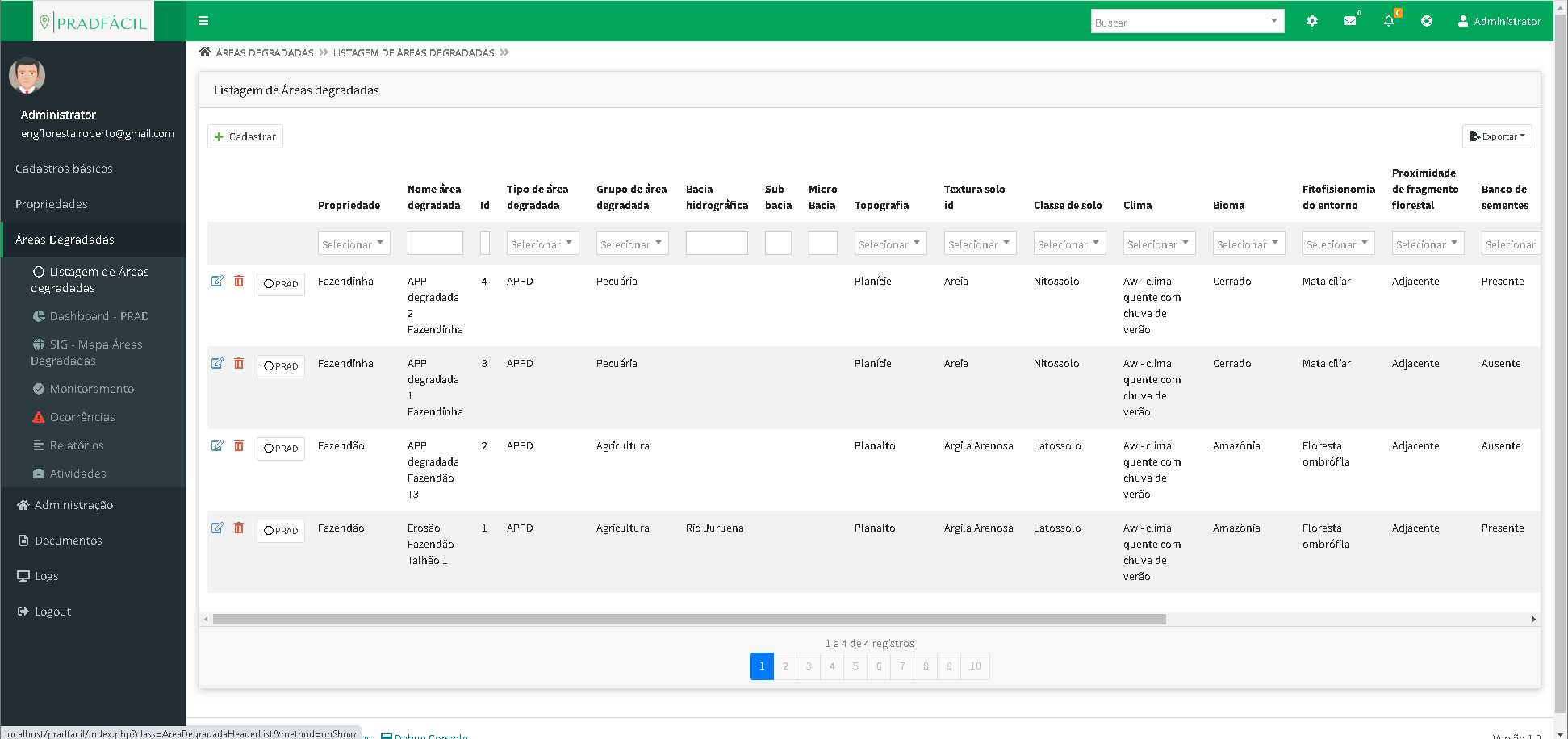The height and width of the screenshot is (739, 1568).
Task: Click the Cadastrar button
Action: [x=245, y=136]
